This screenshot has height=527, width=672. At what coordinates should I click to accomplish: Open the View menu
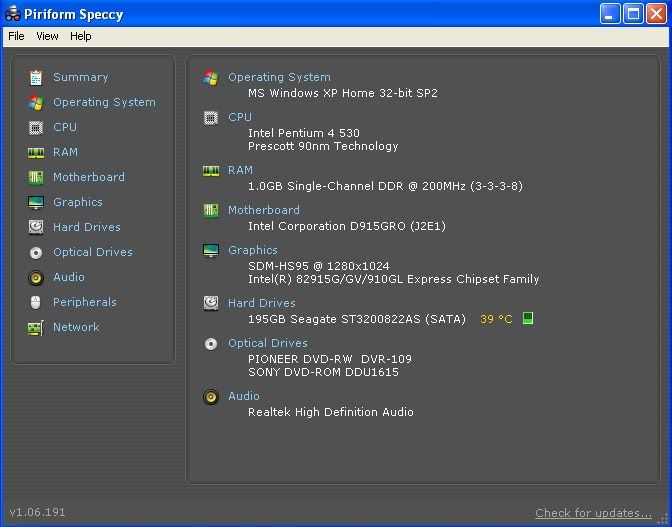47,36
